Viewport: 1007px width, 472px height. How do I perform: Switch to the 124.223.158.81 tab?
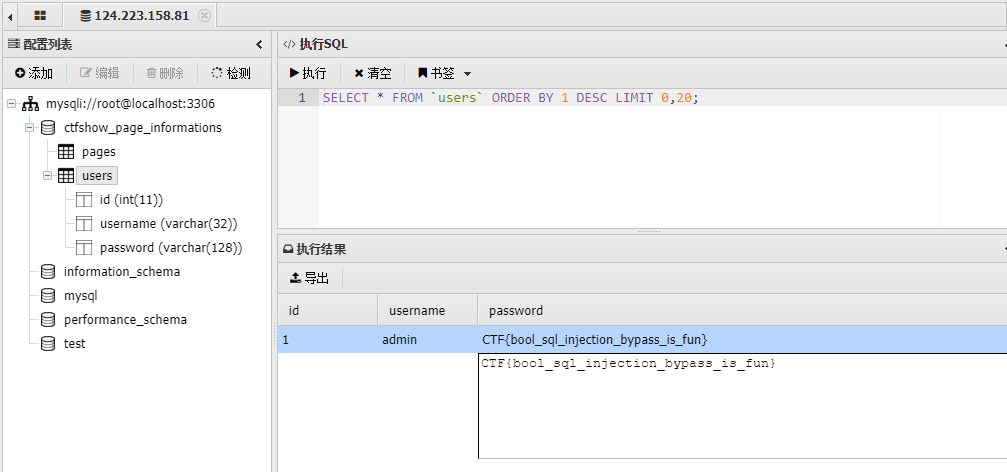click(138, 15)
